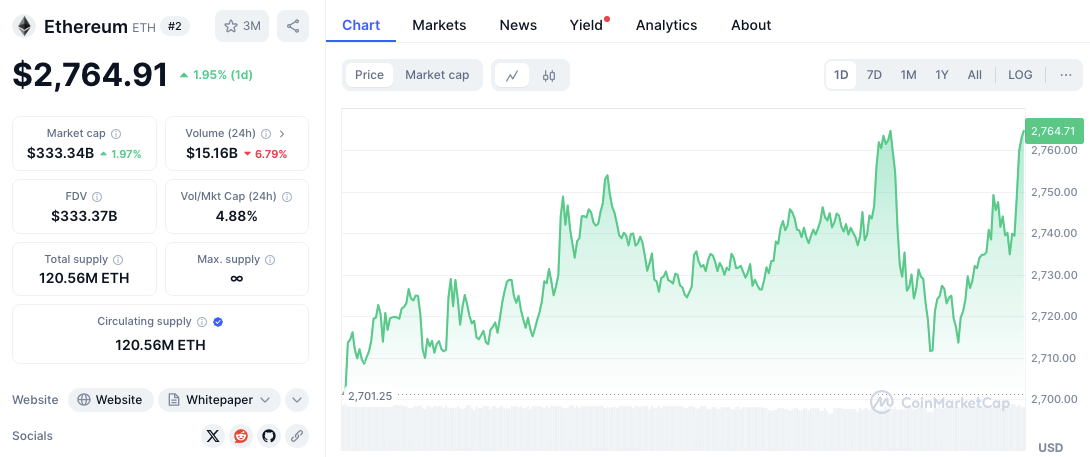Visit the Ethereum Website link
The height and width of the screenshot is (457, 1090).
coord(111,400)
